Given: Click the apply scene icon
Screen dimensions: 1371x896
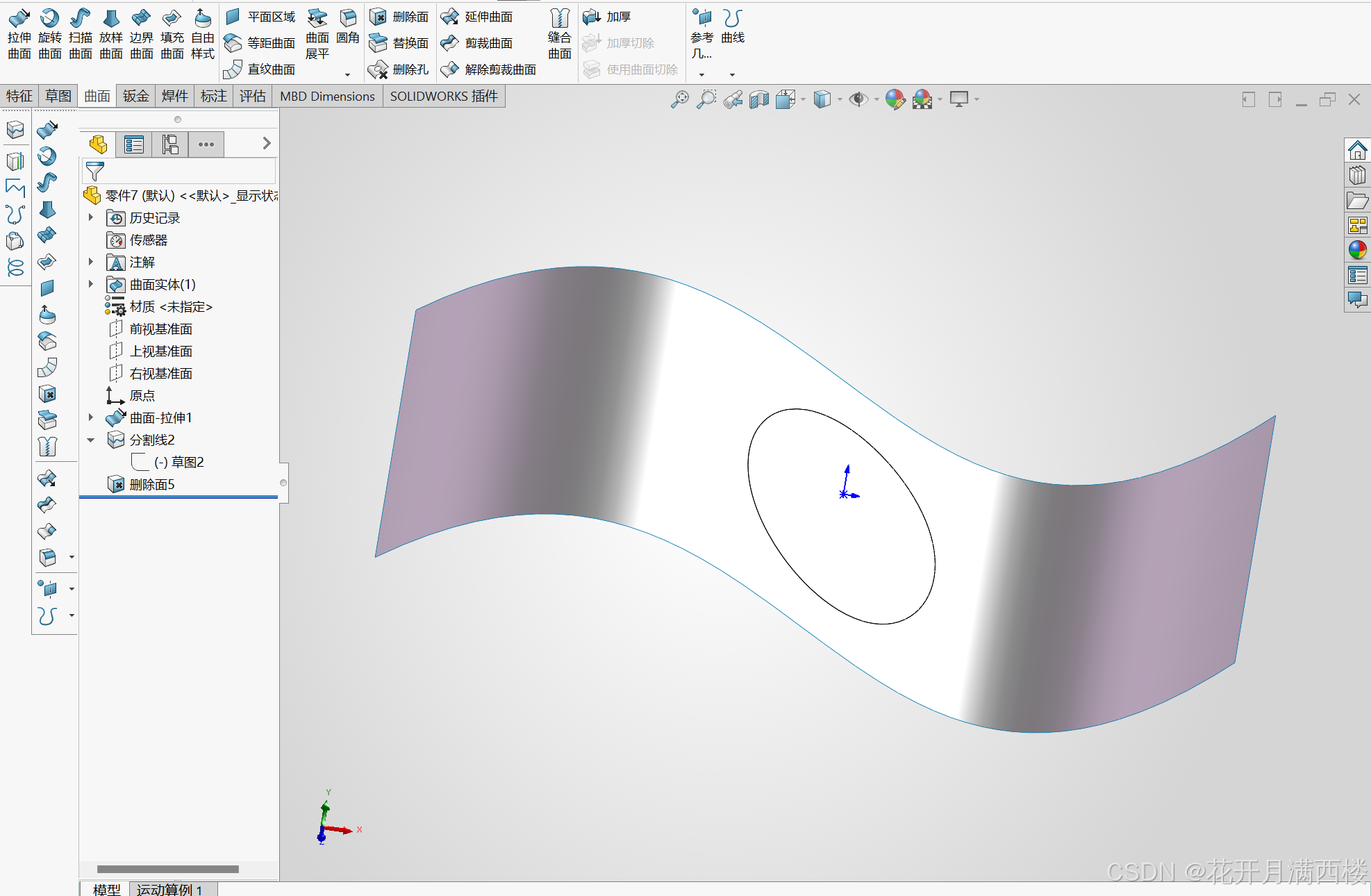Looking at the screenshot, I should coord(922,99).
